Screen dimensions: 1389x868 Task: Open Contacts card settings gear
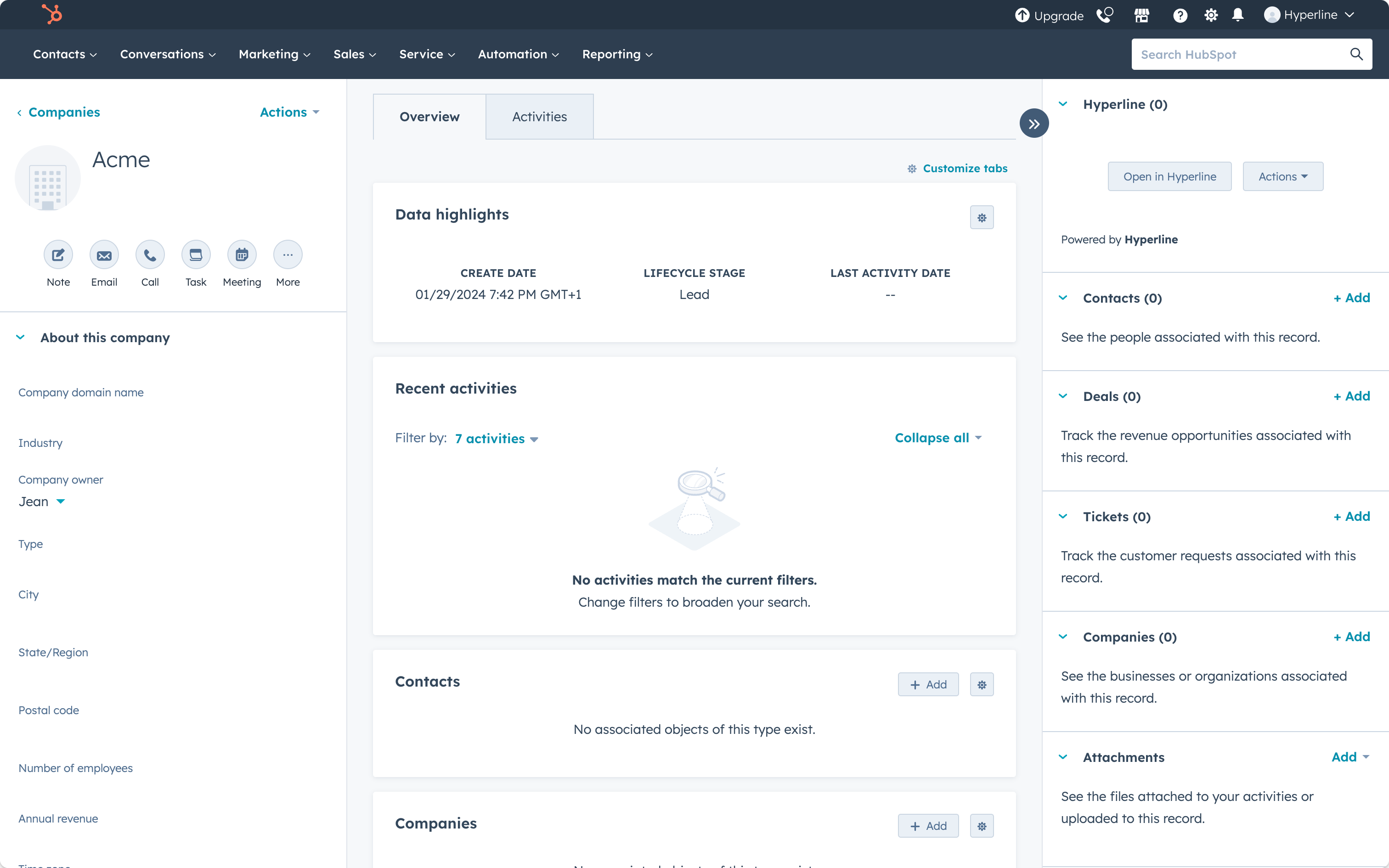[982, 684]
